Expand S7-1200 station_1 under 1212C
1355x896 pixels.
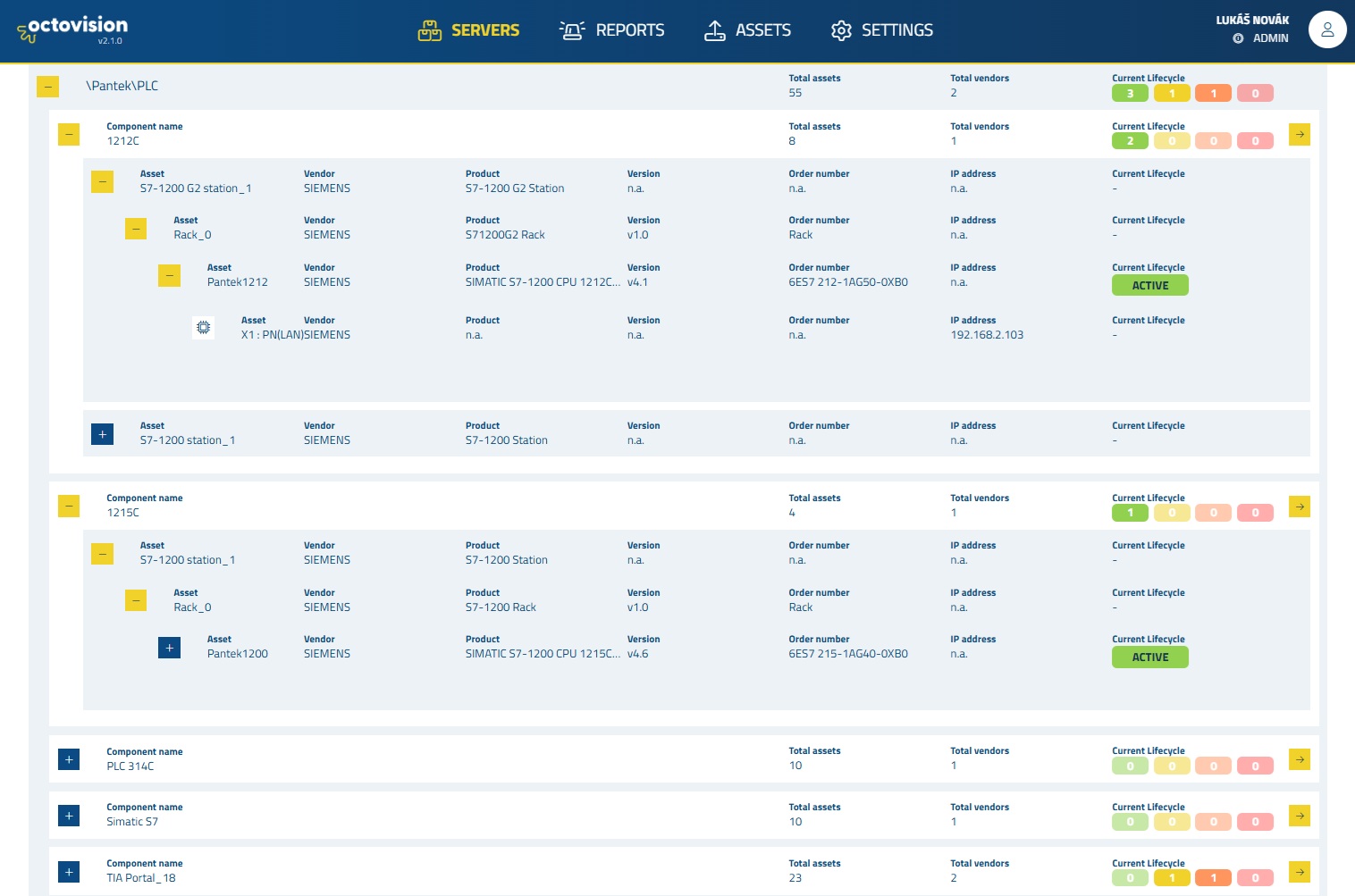[102, 434]
